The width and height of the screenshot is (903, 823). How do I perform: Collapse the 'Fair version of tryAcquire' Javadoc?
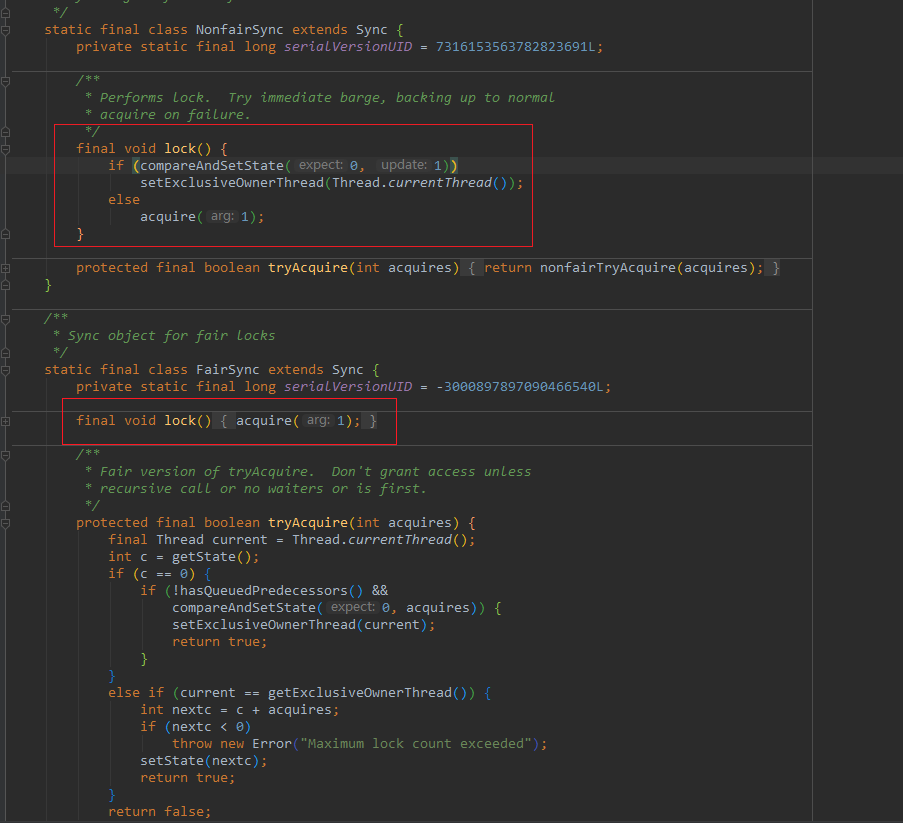pyautogui.click(x=6, y=455)
